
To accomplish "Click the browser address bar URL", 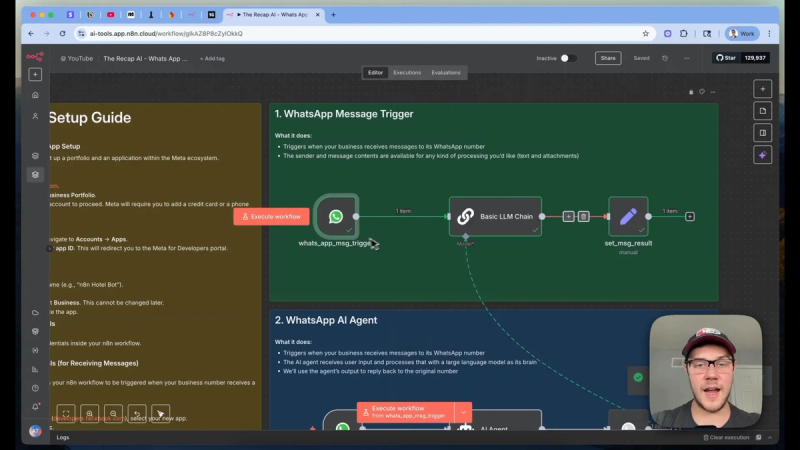I will pyautogui.click(x=166, y=34).
